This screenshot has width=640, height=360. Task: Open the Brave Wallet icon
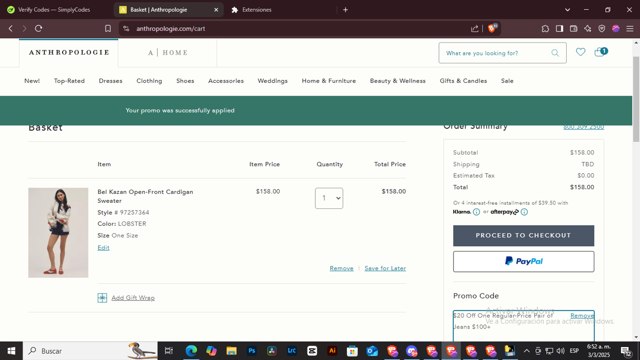(573, 29)
